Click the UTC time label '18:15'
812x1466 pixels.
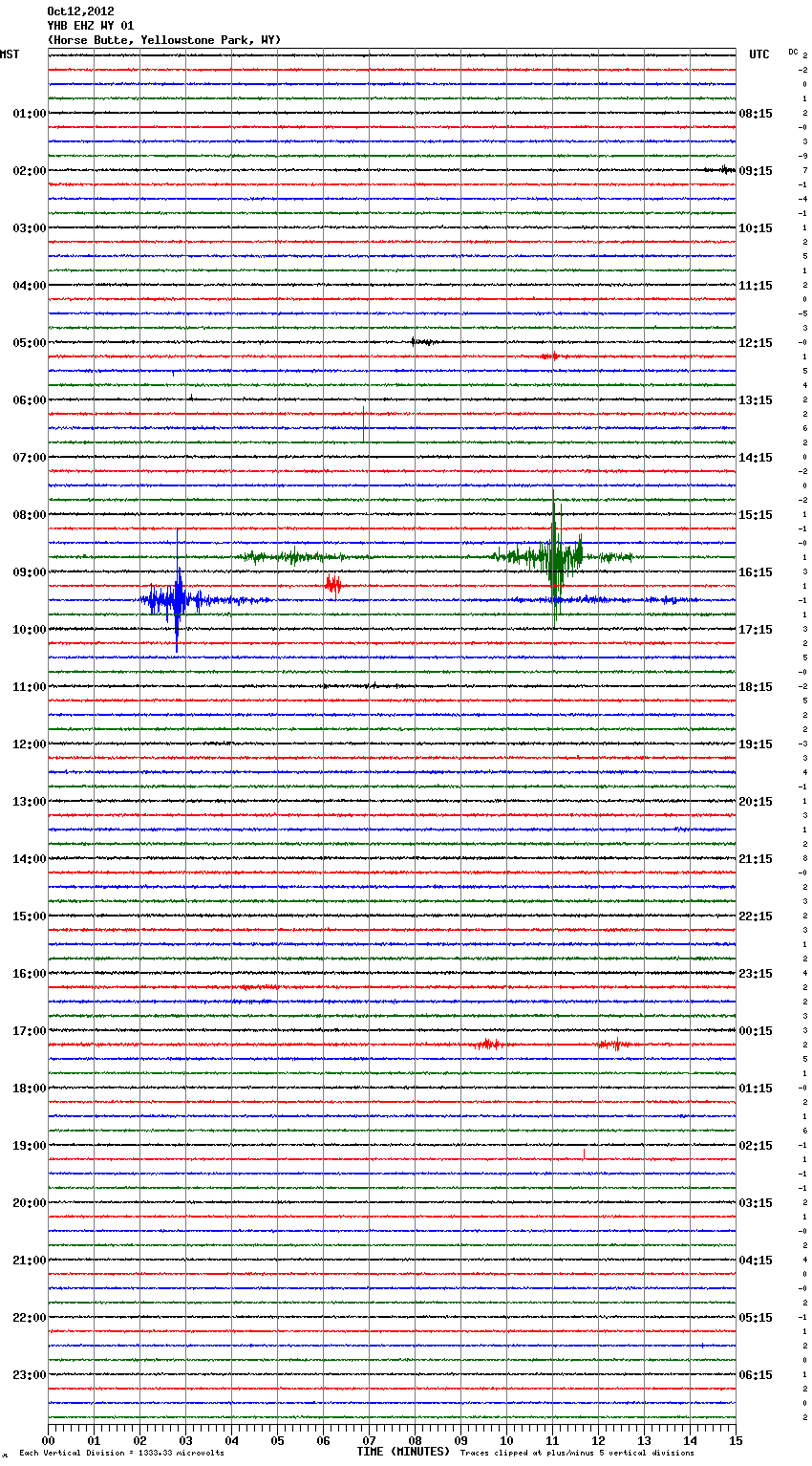point(756,687)
